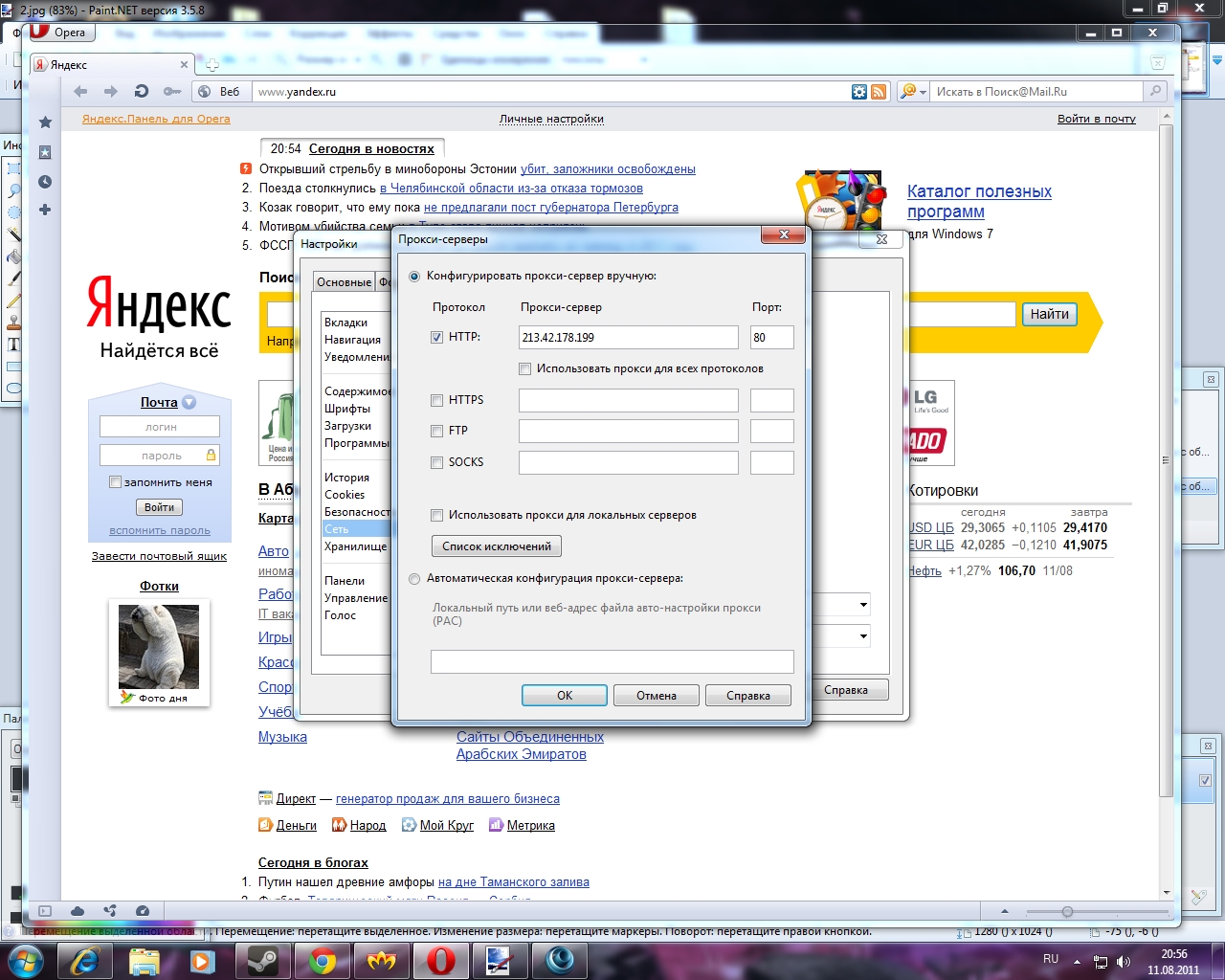The image size is (1225, 980).
Task: Select automatic proxy configuration radio button
Action: [414, 578]
